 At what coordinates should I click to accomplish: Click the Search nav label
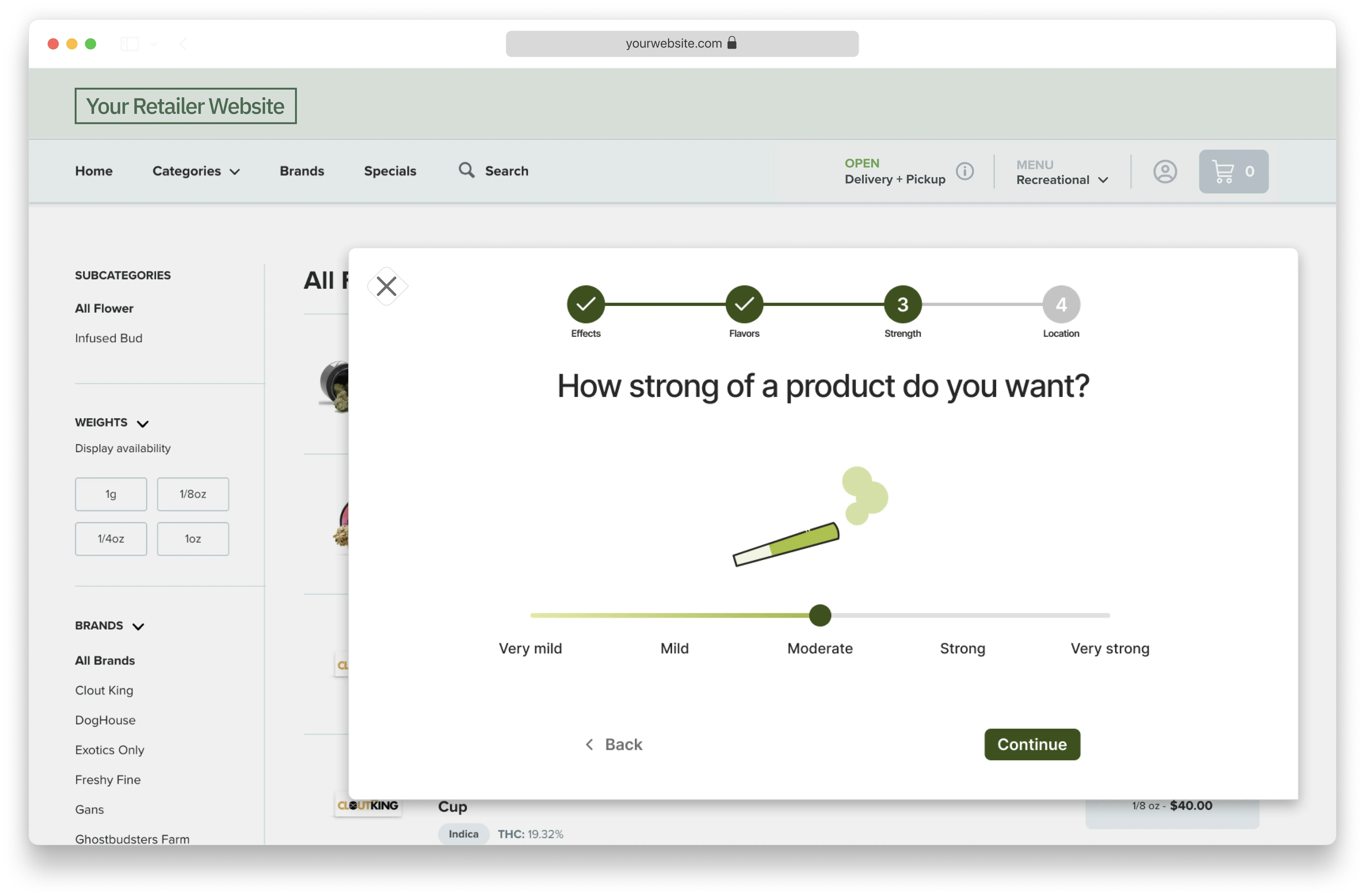[x=507, y=171]
